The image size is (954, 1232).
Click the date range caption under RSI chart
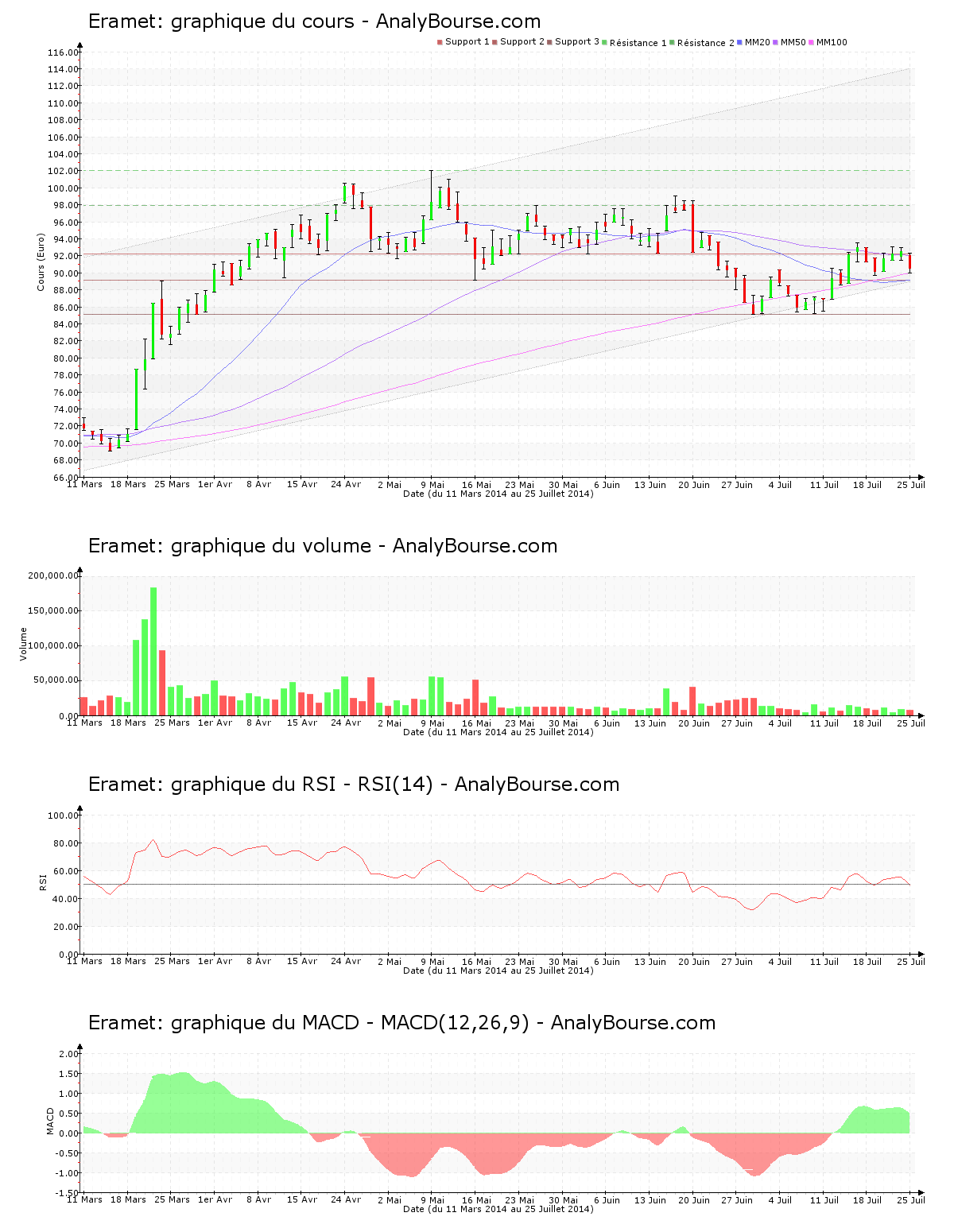(x=498, y=970)
